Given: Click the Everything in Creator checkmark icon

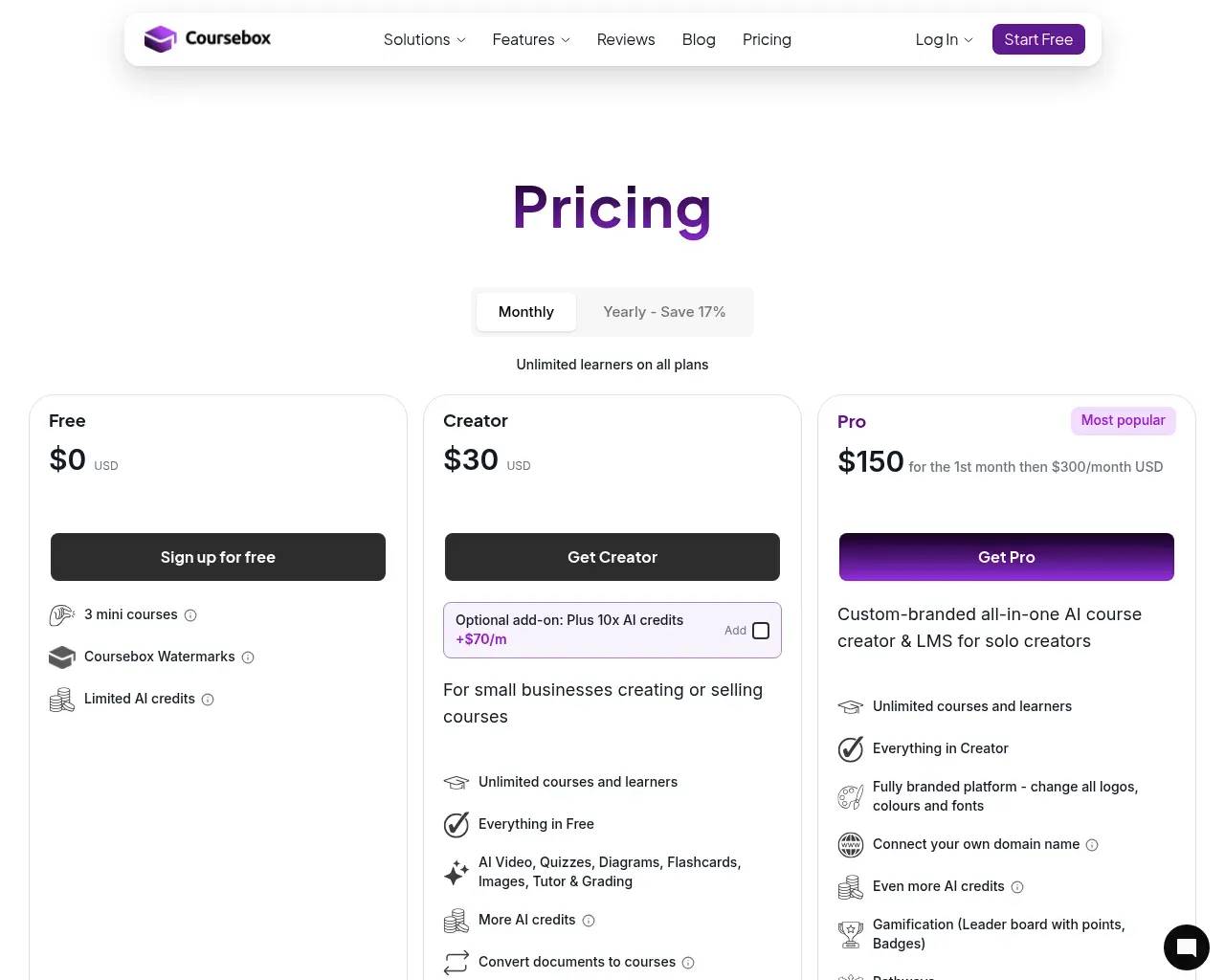Looking at the screenshot, I should (x=851, y=748).
